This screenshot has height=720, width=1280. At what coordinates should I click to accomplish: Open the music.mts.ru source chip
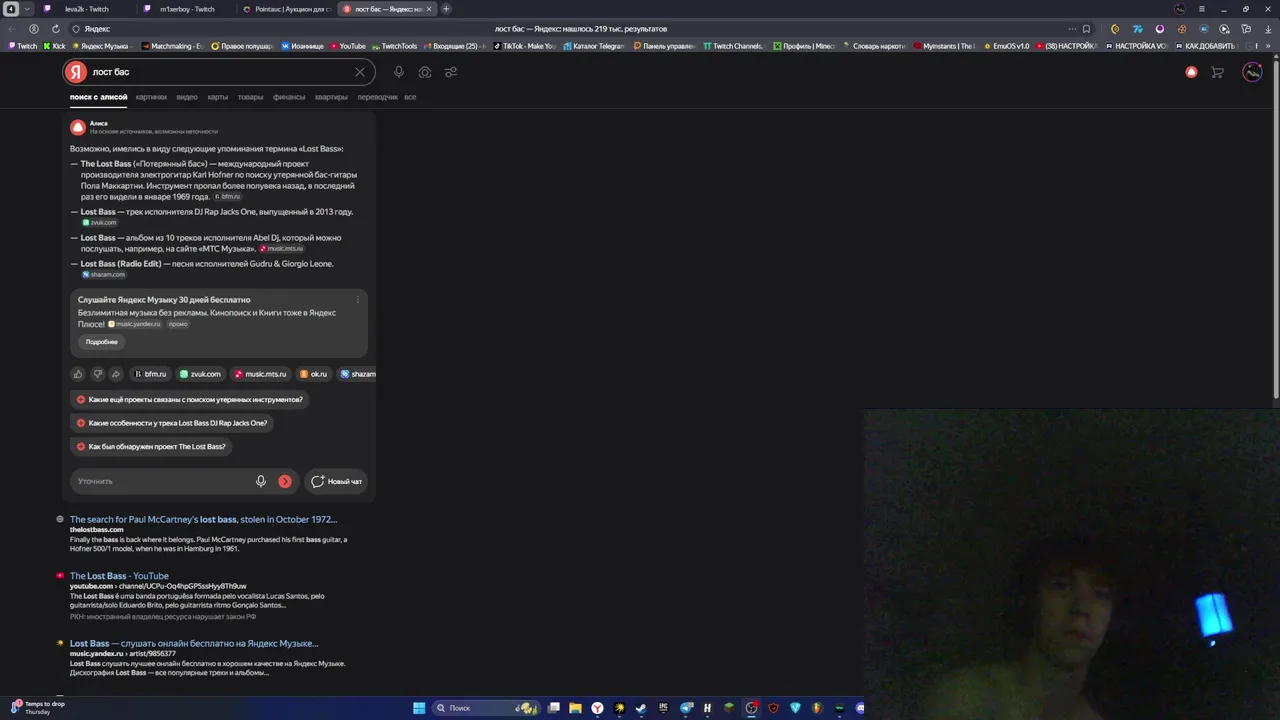tap(260, 374)
